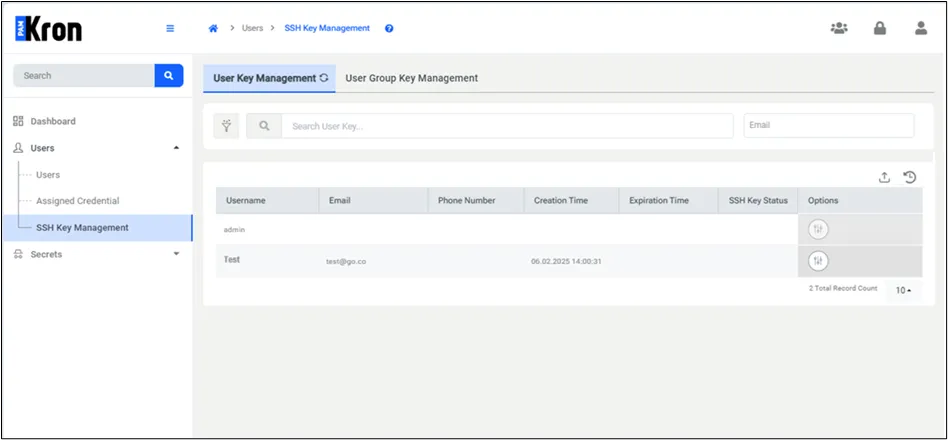This screenshot has height=440, width=948.
Task: Click the upload export icon above table
Action: pos(885,177)
